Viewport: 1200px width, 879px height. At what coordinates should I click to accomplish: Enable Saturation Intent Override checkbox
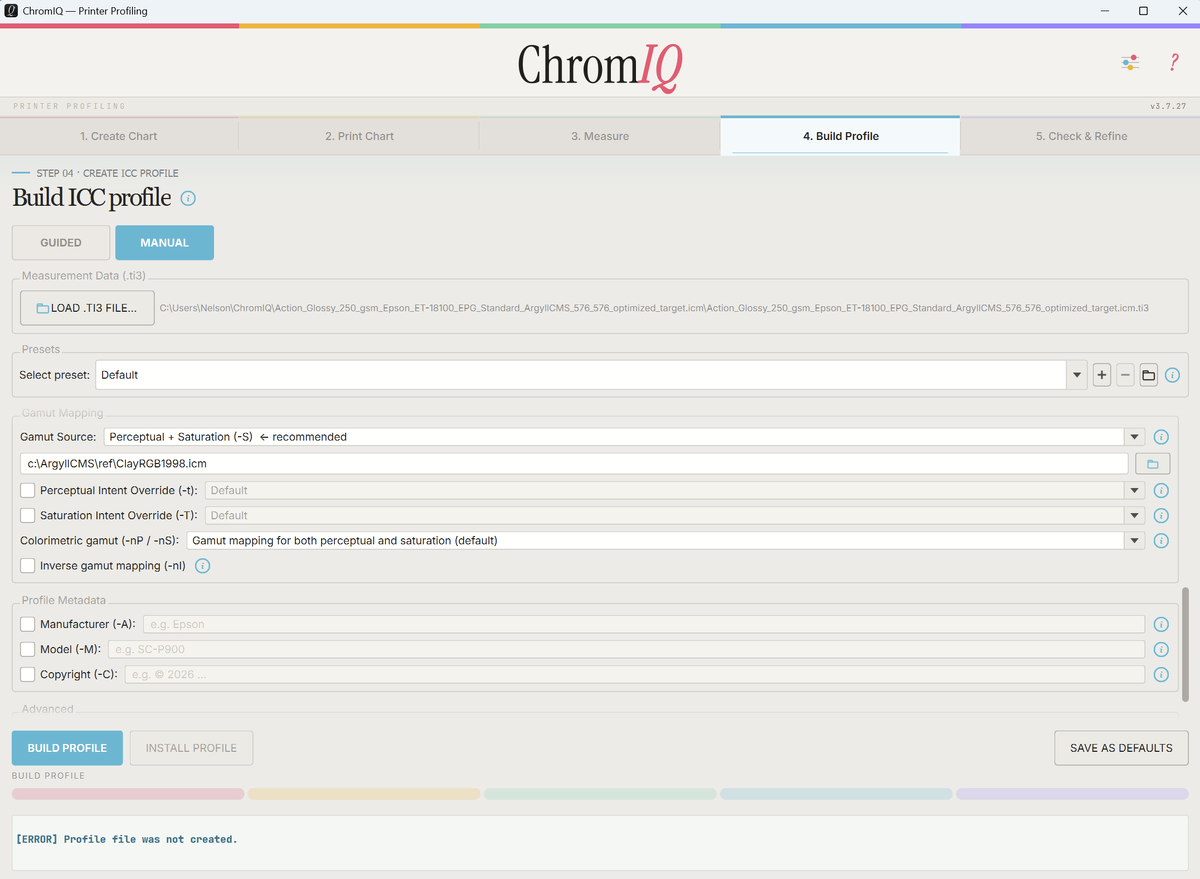(28, 515)
